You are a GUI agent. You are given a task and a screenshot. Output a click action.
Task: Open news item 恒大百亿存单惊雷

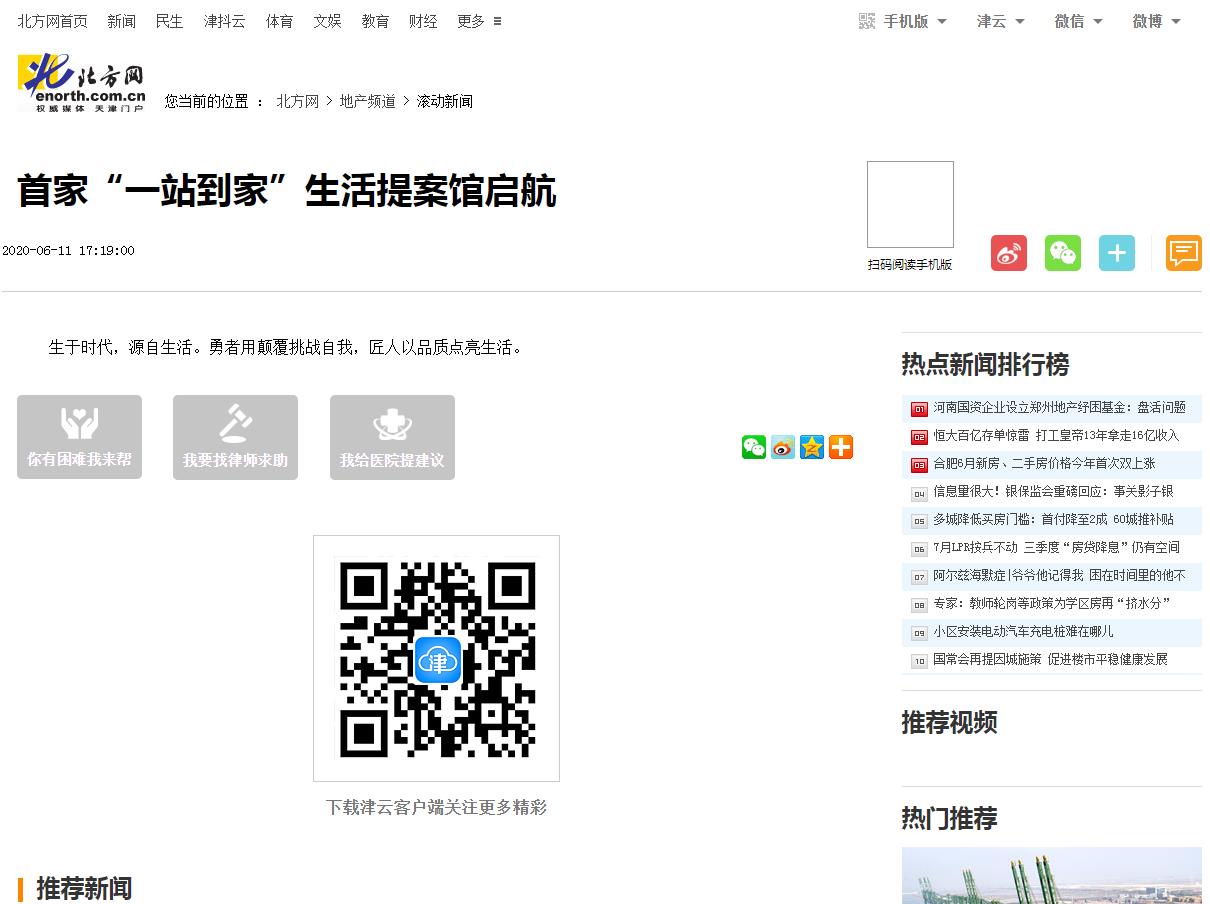point(1056,436)
